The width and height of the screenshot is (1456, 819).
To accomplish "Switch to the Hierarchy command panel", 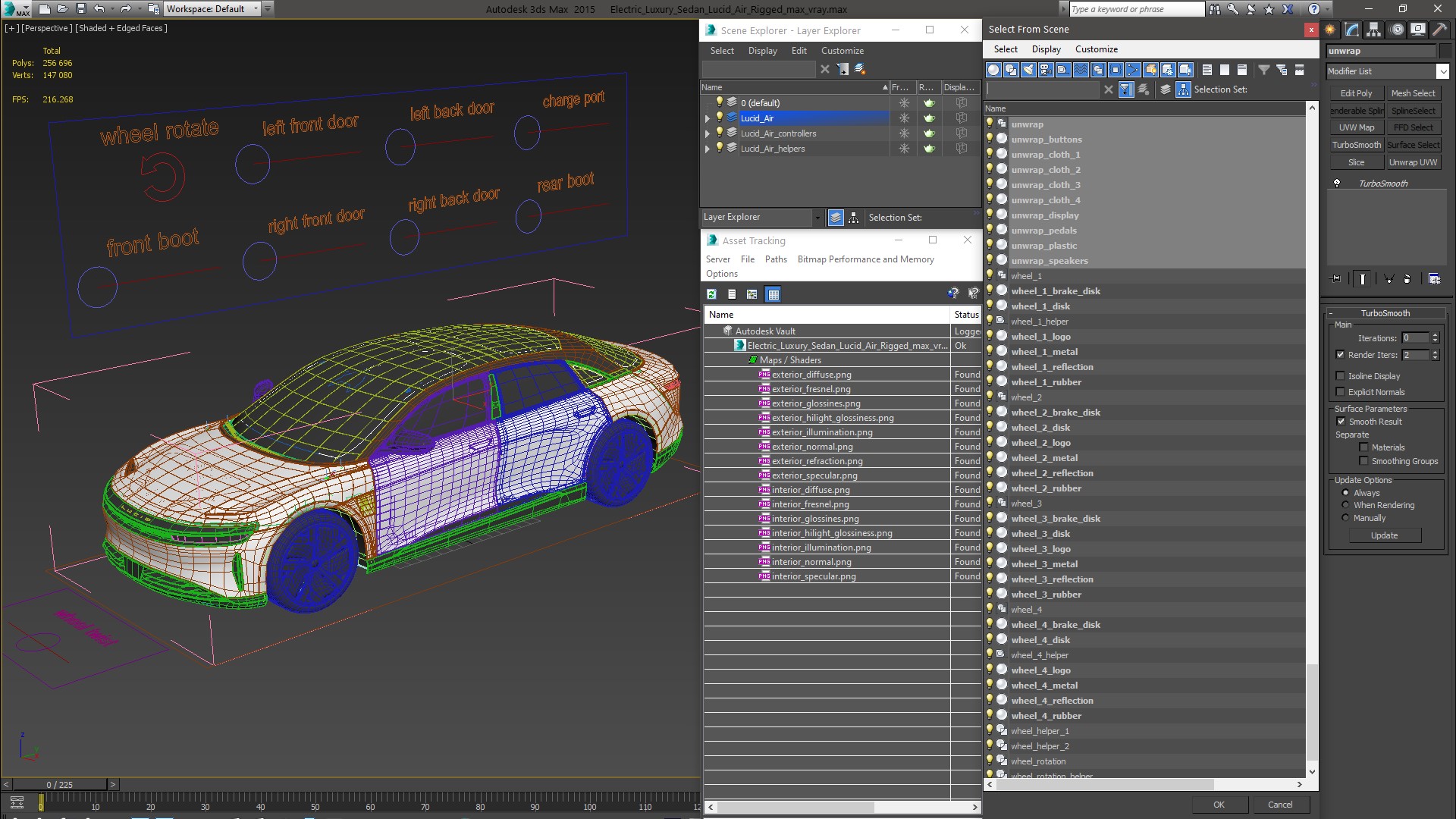I will coord(1373,30).
